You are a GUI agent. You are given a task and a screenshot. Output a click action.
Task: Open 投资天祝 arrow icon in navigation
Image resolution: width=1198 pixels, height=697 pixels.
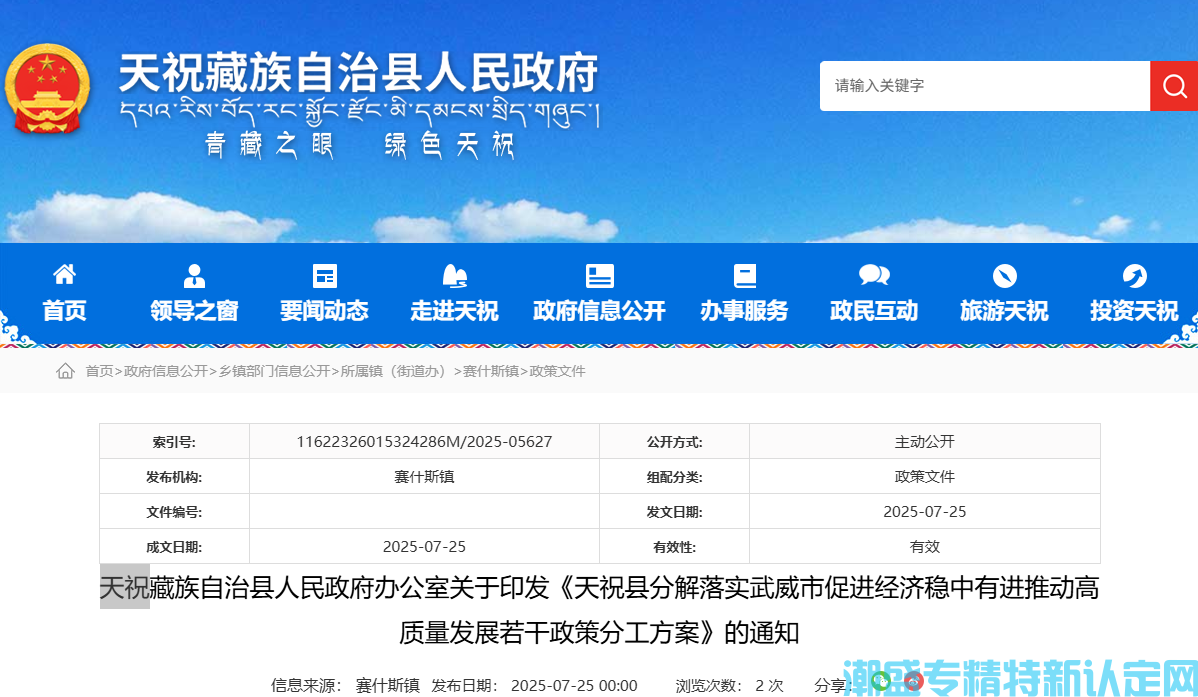[1134, 275]
